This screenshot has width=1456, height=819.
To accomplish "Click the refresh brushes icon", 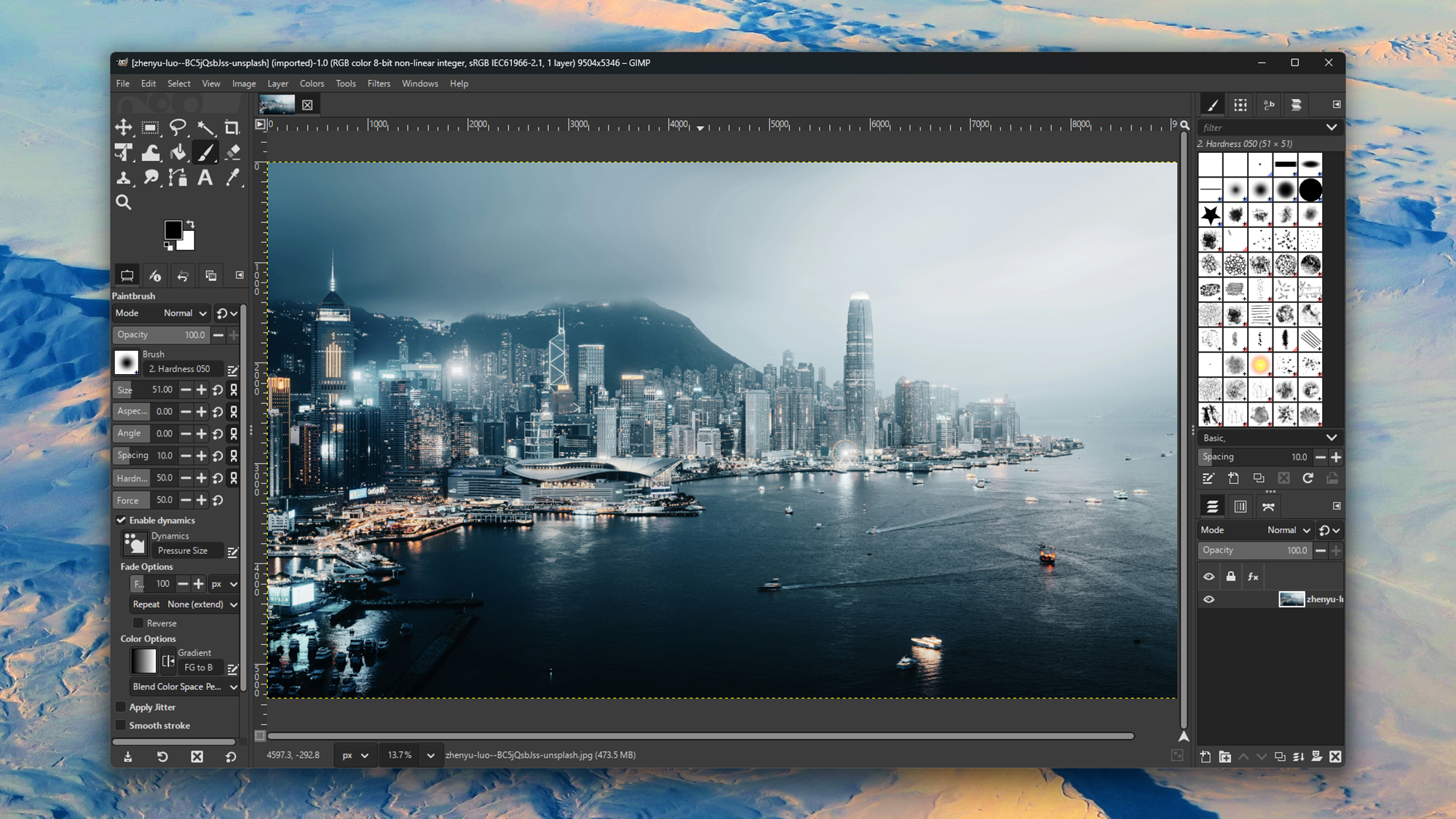I will (1308, 478).
